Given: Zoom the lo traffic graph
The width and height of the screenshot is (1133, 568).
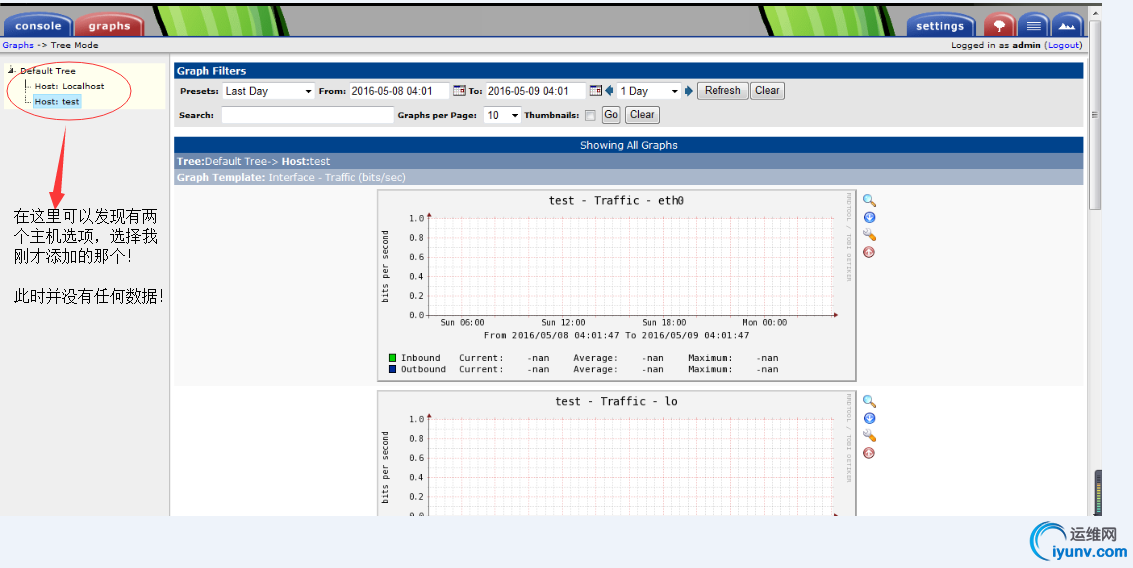Looking at the screenshot, I should point(869,402).
